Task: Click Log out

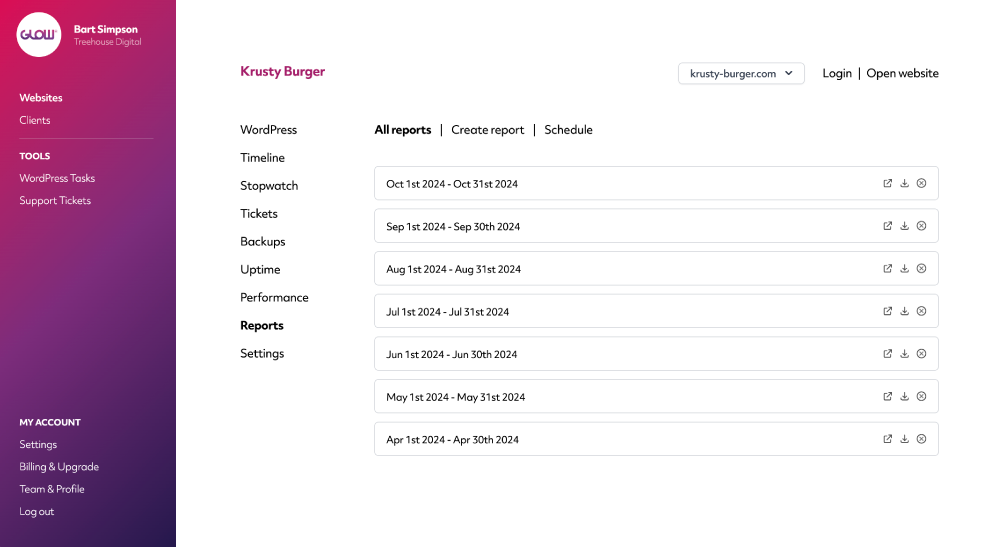Action: 36,511
